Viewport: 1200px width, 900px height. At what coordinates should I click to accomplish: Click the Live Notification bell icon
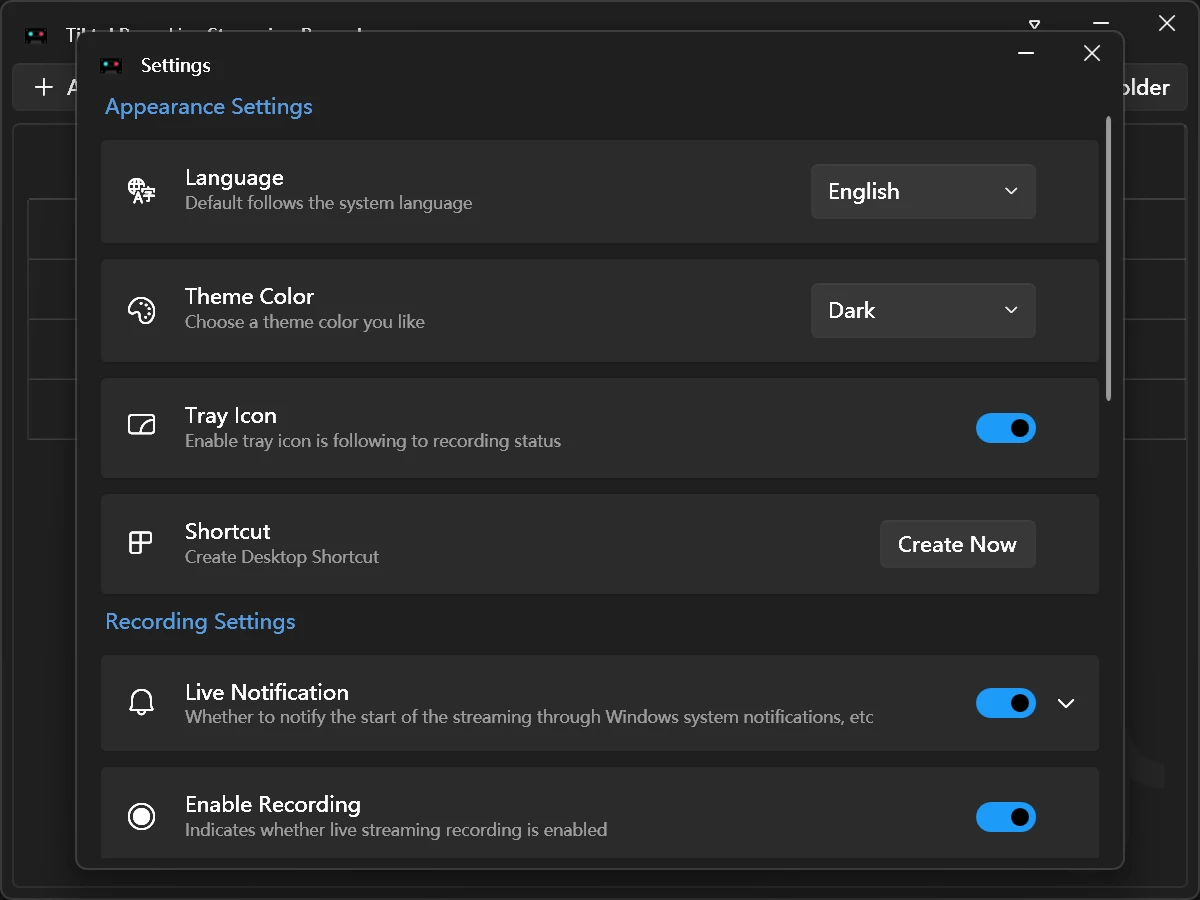click(141, 702)
